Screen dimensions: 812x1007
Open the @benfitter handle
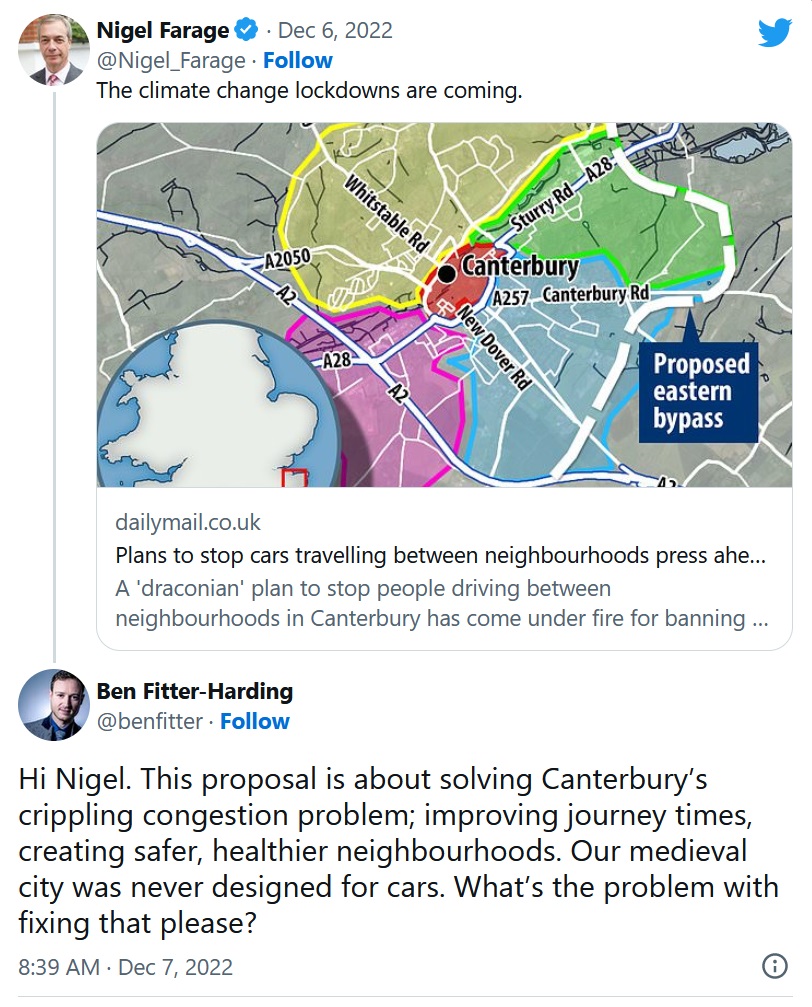[149, 721]
